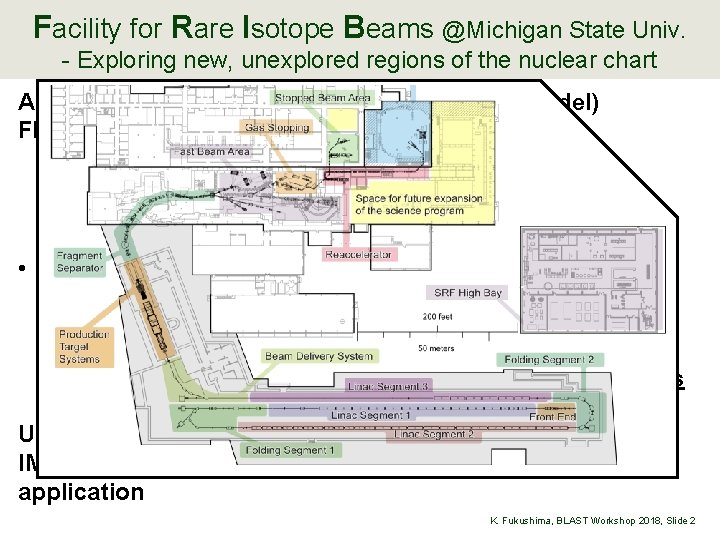The height and width of the screenshot is (540, 720).
Task: Select the 'Gas Stopping' label
Action: point(277,127)
